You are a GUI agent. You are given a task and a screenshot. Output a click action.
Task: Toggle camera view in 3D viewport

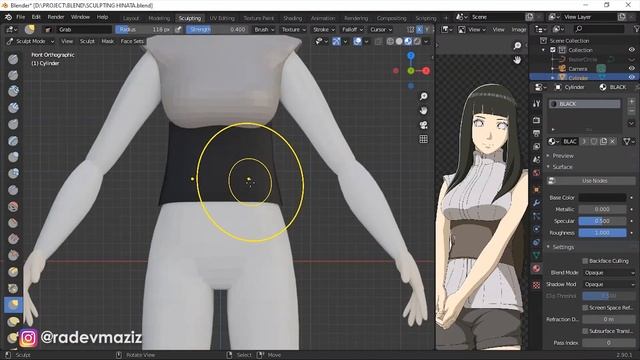424,125
